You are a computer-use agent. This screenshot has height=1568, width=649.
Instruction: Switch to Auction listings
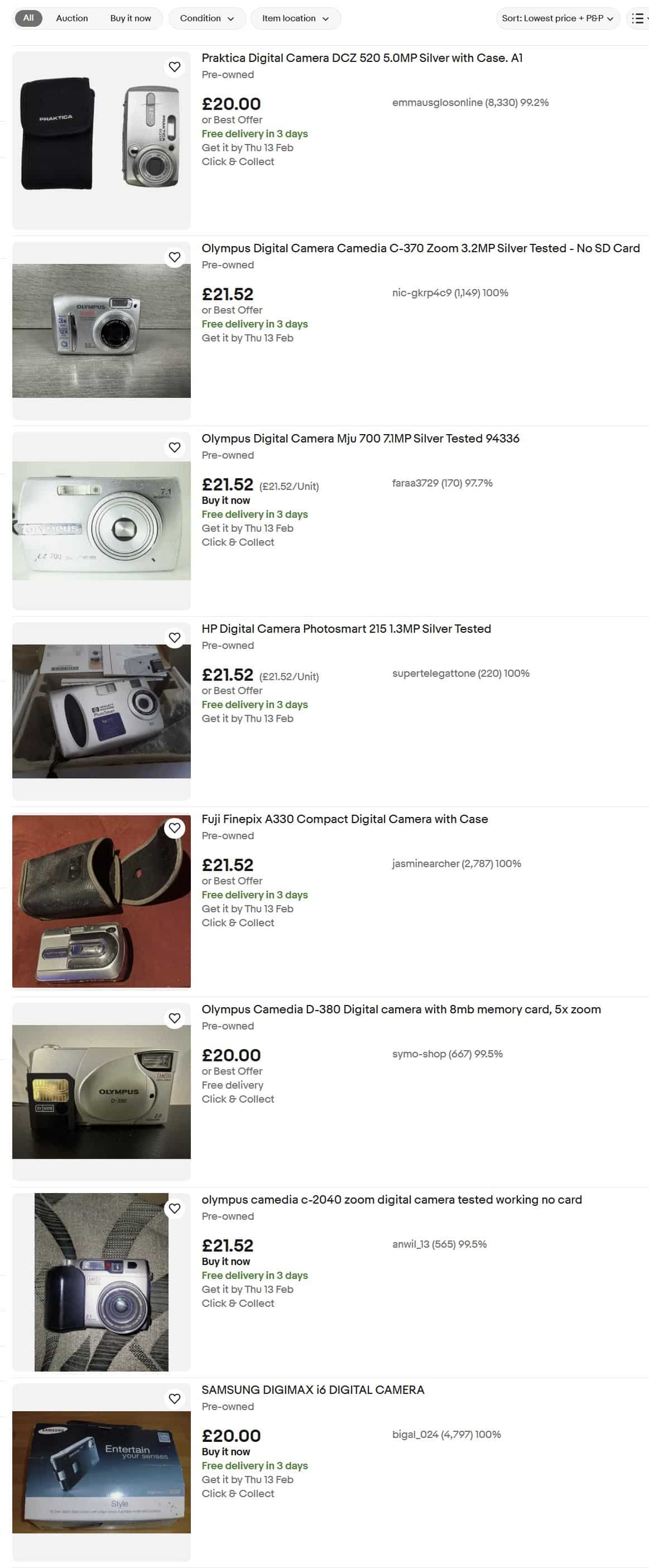72,18
